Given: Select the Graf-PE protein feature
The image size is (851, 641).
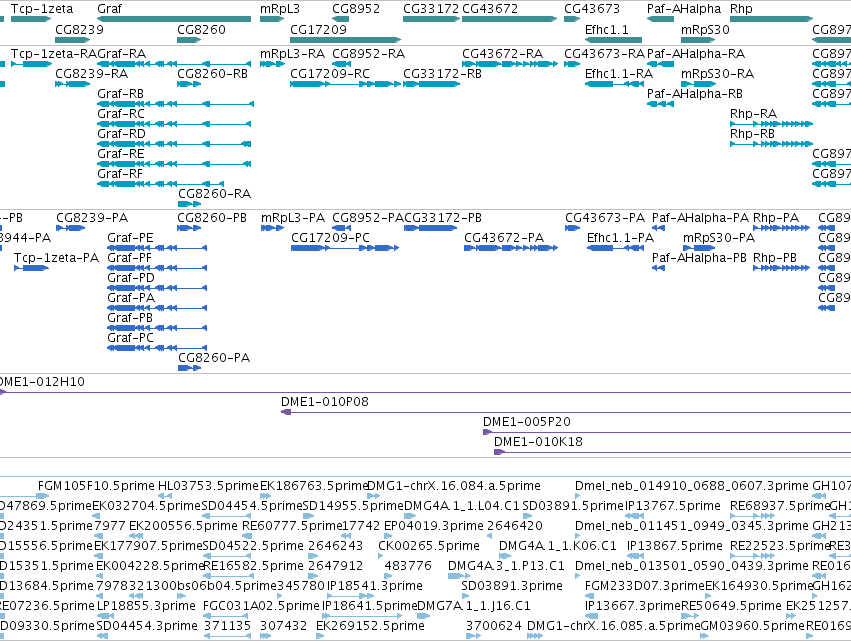Looking at the screenshot, I should [157, 248].
